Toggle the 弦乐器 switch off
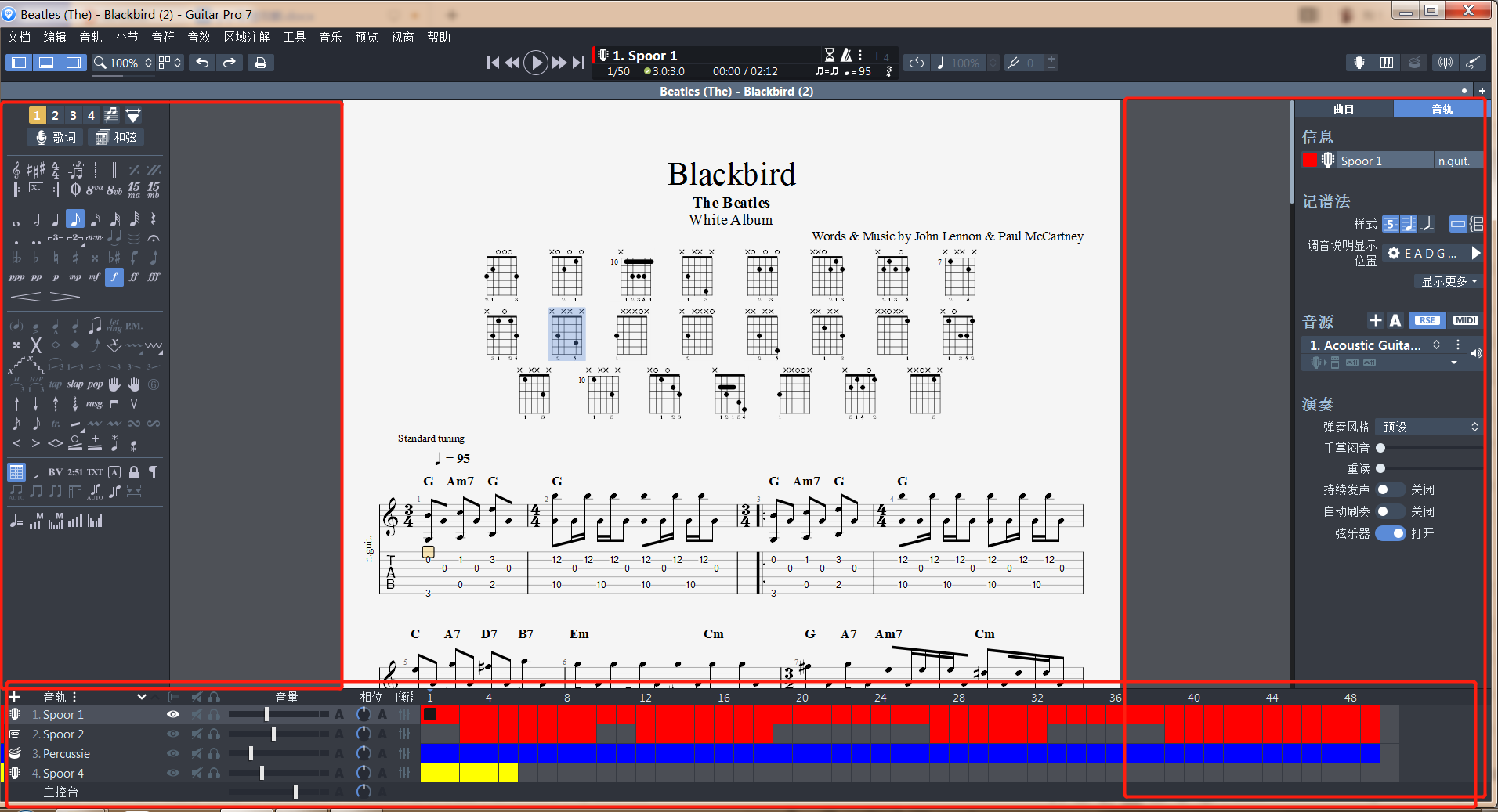The width and height of the screenshot is (1498, 812). (x=1392, y=533)
